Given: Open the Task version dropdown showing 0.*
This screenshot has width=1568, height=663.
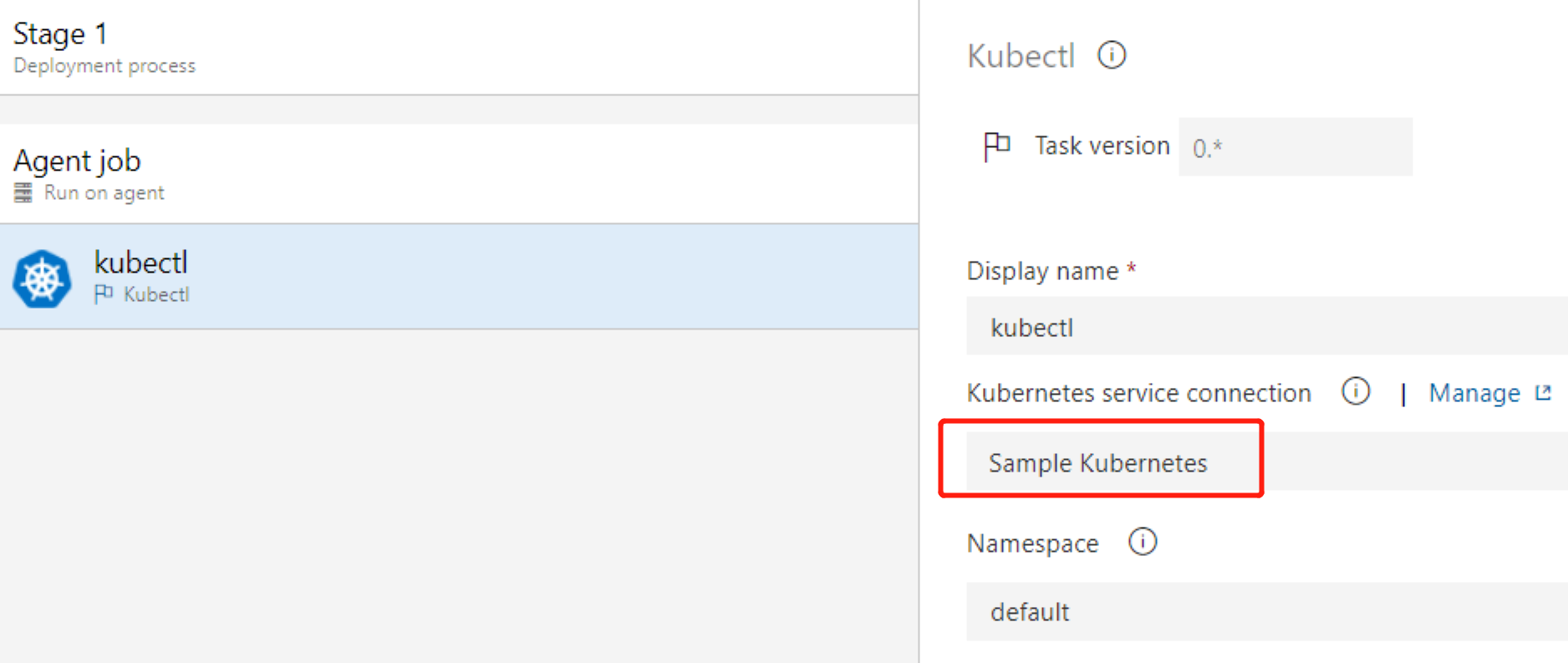Looking at the screenshot, I should [1296, 147].
